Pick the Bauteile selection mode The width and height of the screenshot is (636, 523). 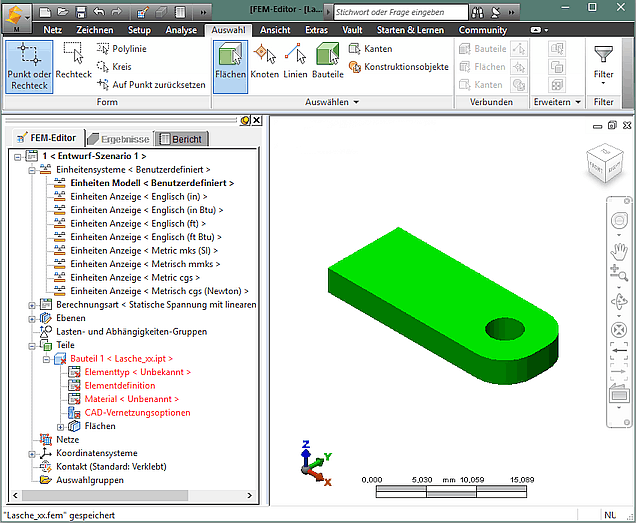pos(327,62)
